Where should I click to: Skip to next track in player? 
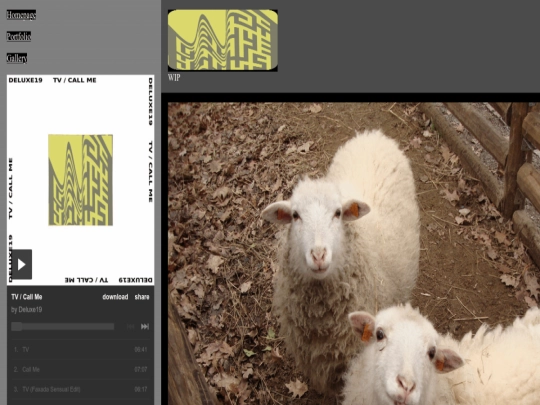tap(145, 326)
